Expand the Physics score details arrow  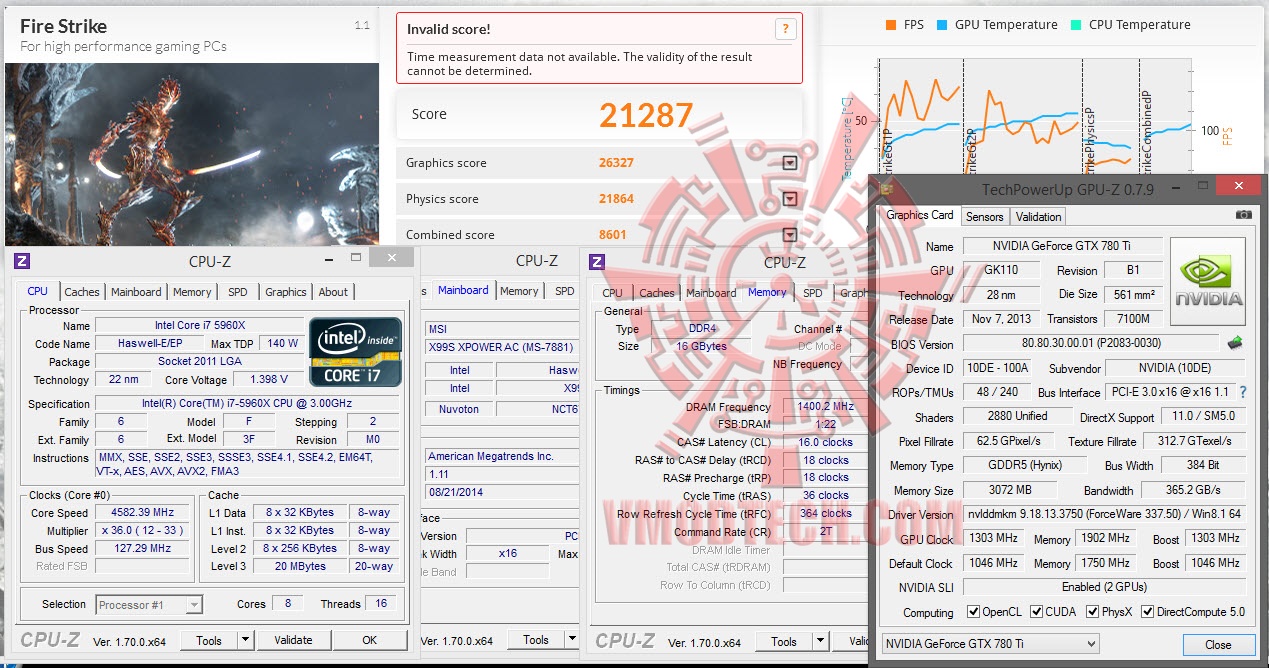789,199
